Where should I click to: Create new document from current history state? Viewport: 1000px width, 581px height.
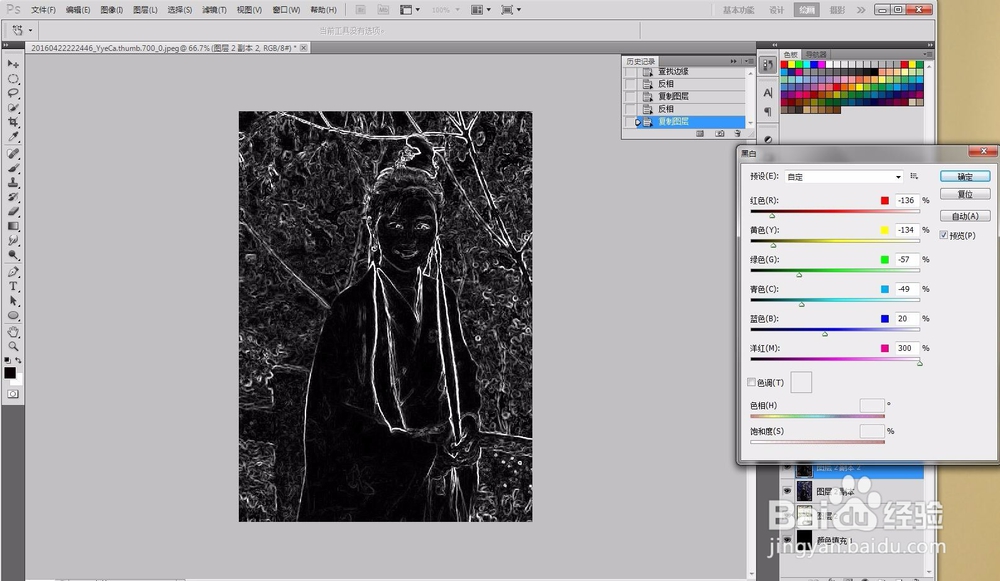(x=700, y=133)
